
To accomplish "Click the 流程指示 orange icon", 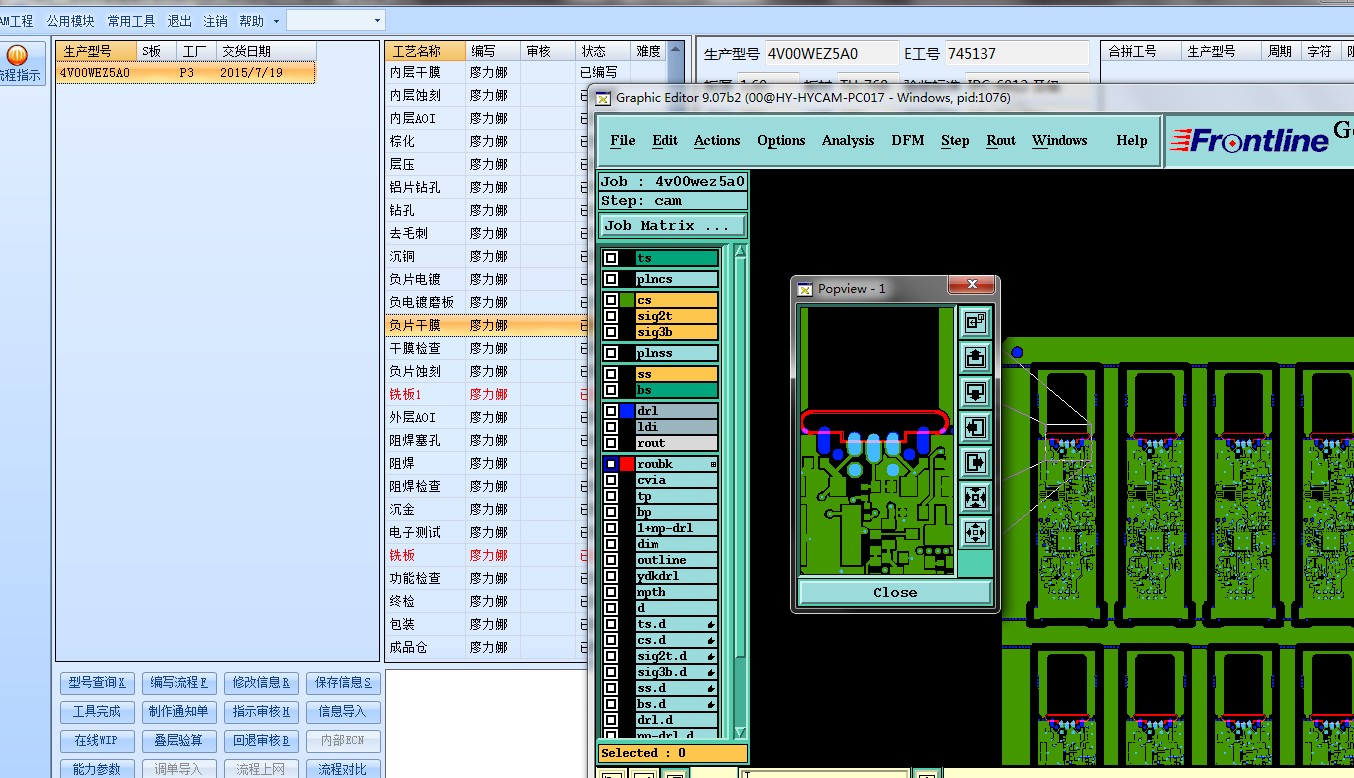I will click(x=17, y=55).
